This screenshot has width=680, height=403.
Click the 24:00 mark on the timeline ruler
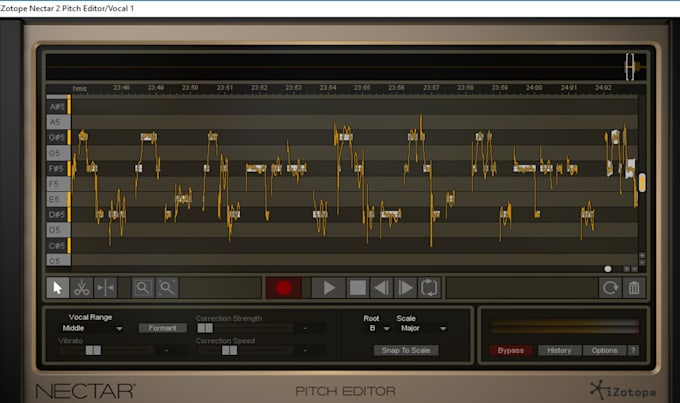tap(534, 88)
